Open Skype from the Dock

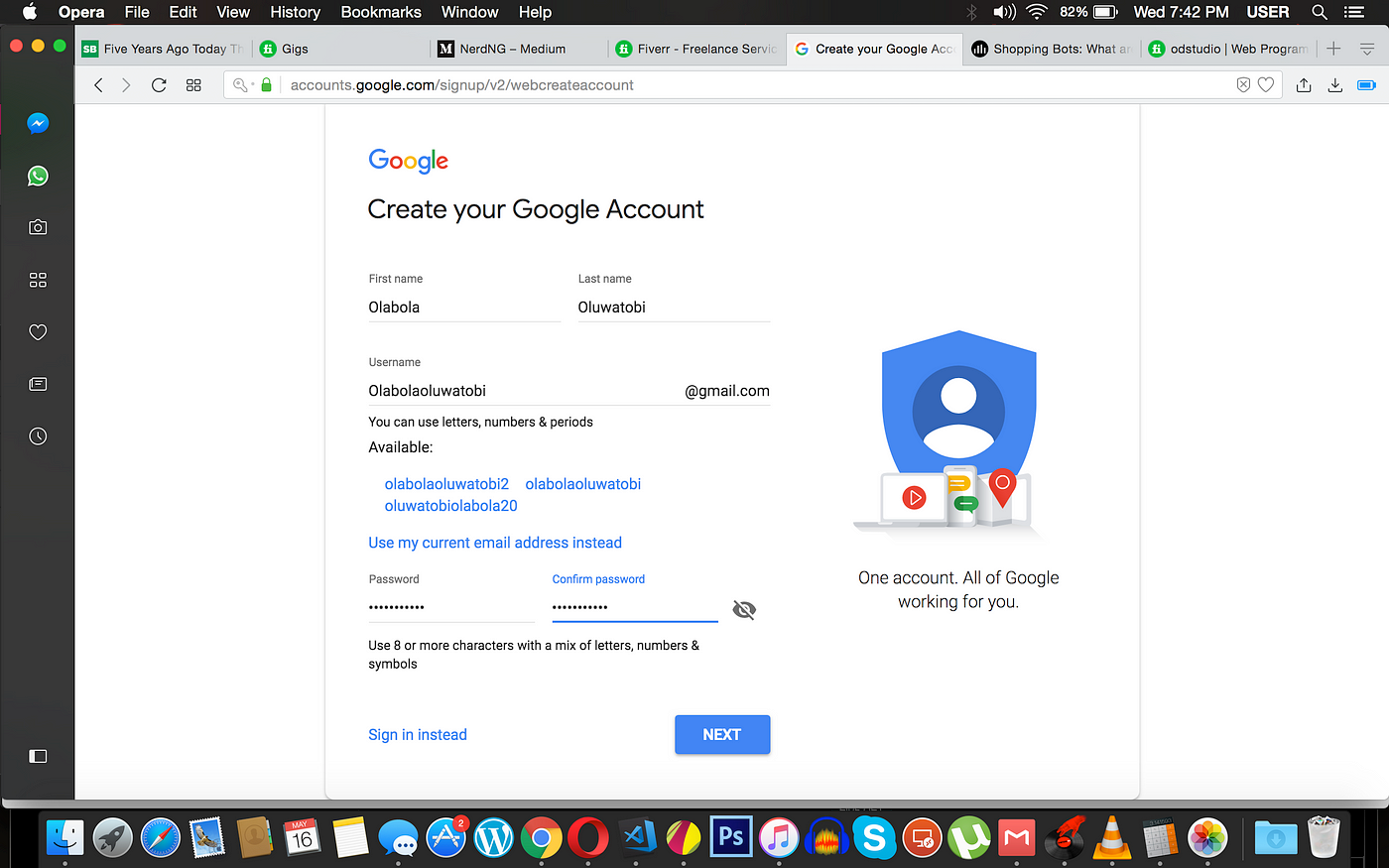(x=874, y=838)
